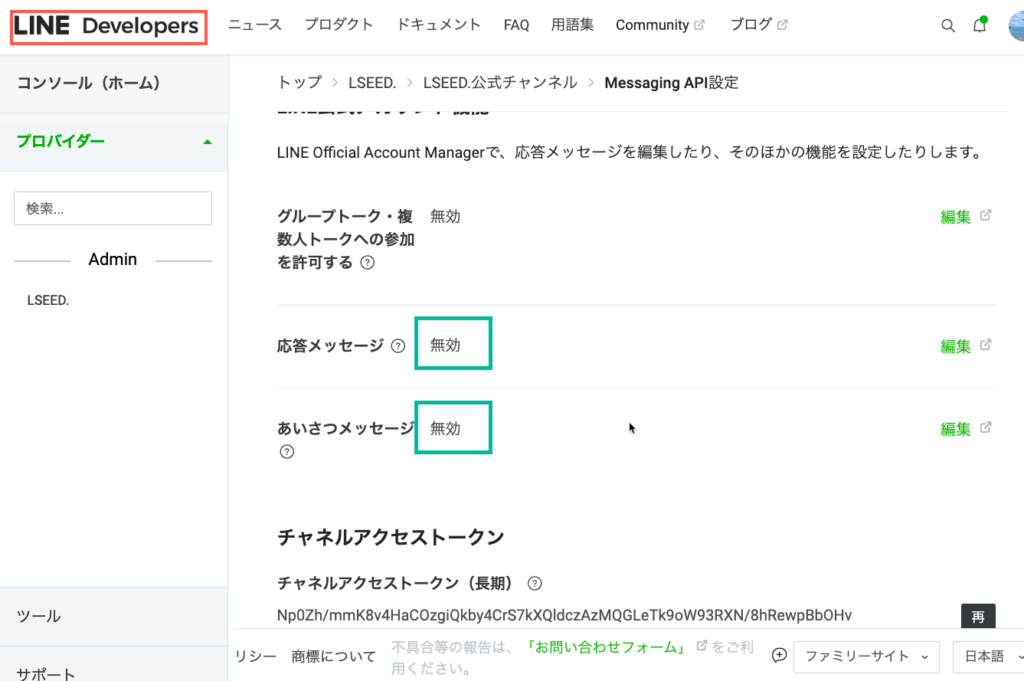Click the feedback chat bubble icon in footer
Viewport: 1024px width, 681px height.
(x=780, y=656)
